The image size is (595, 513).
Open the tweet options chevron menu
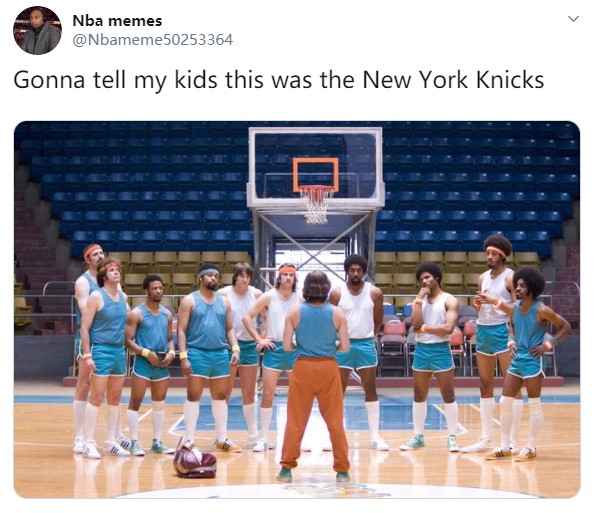pos(573,19)
